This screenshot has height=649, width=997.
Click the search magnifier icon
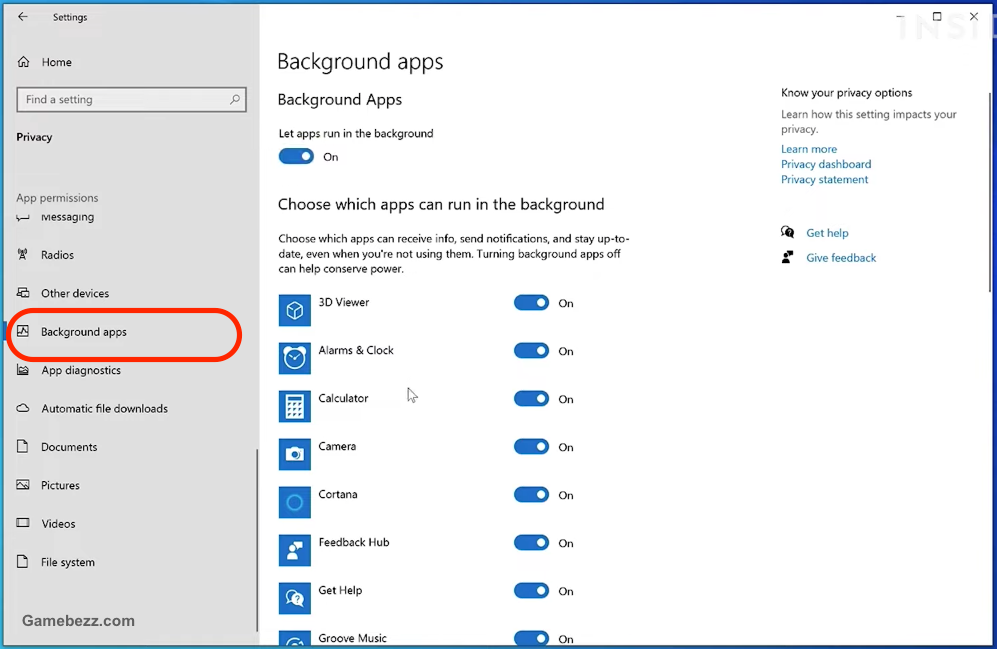[x=235, y=99]
